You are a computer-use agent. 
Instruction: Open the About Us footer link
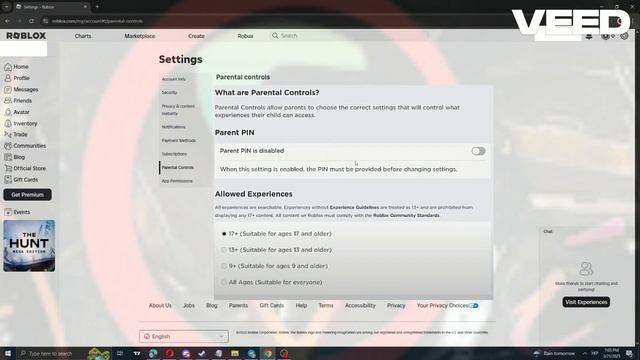pos(160,305)
